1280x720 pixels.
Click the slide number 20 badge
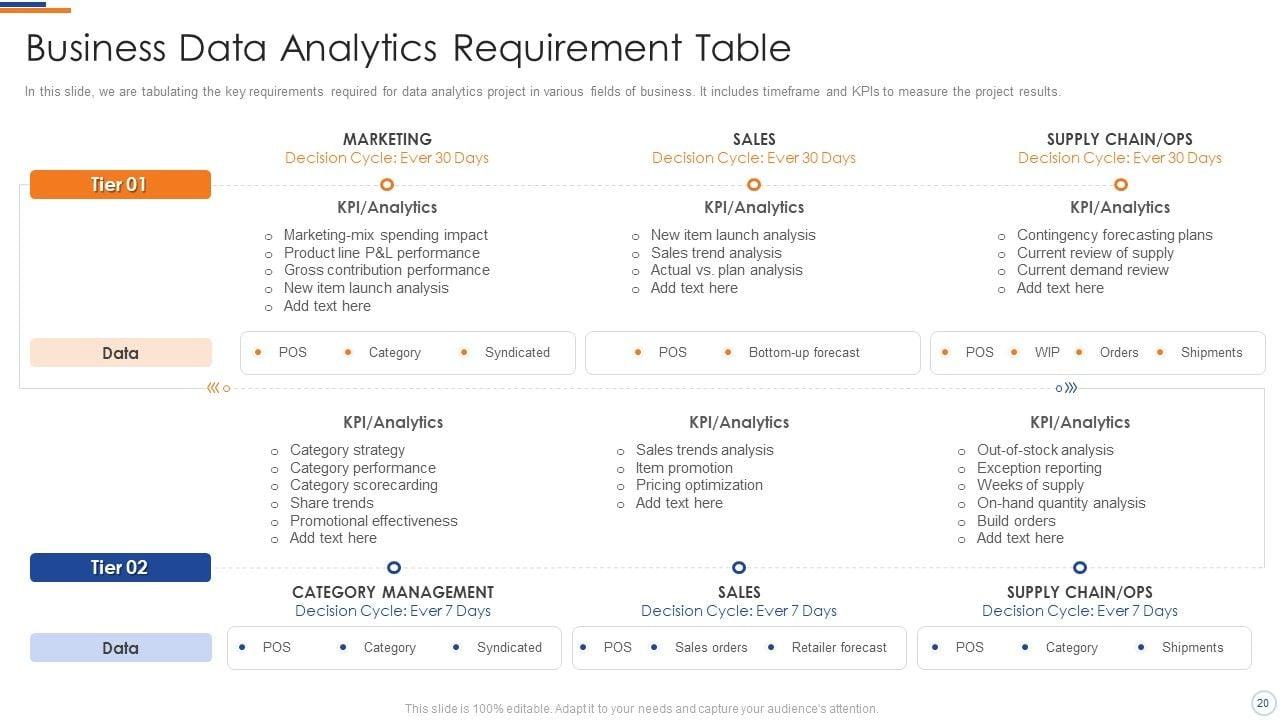[1262, 703]
